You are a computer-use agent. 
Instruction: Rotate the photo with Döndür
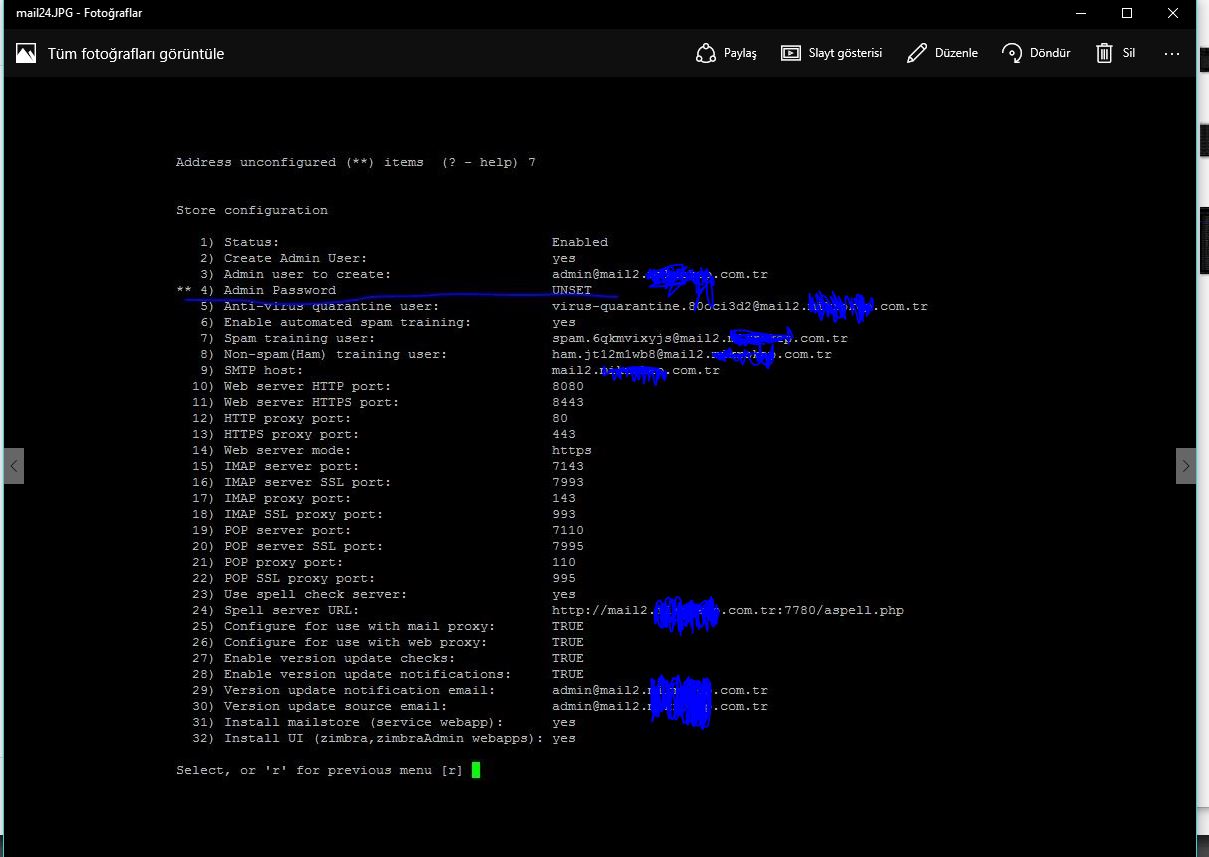pyautogui.click(x=1036, y=53)
